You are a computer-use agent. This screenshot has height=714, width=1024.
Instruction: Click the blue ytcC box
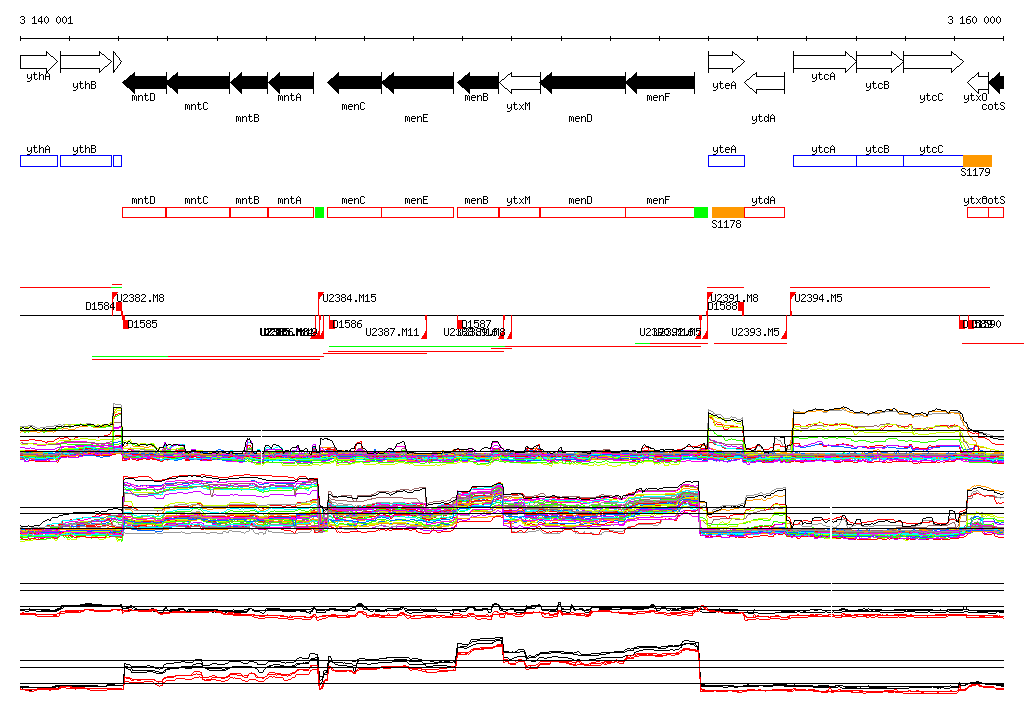934,161
